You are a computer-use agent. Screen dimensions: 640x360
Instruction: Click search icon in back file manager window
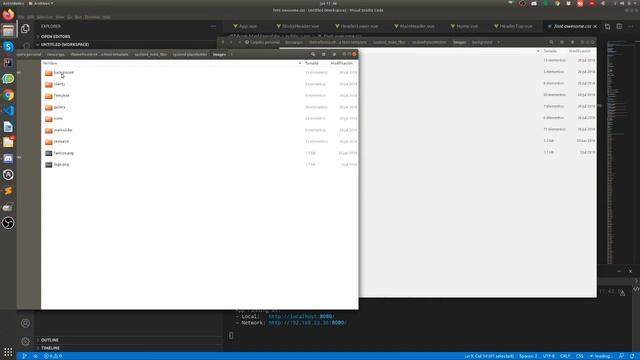[551, 42]
